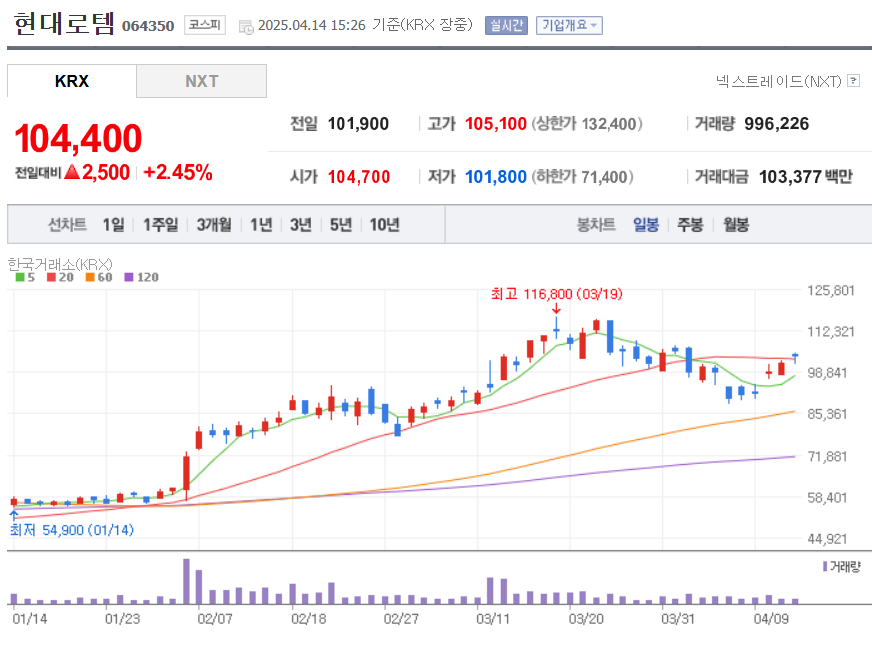Viewport: 872px width, 646px height.
Task: Click the 넥스트레이드(NXT) link text
Action: (x=779, y=82)
